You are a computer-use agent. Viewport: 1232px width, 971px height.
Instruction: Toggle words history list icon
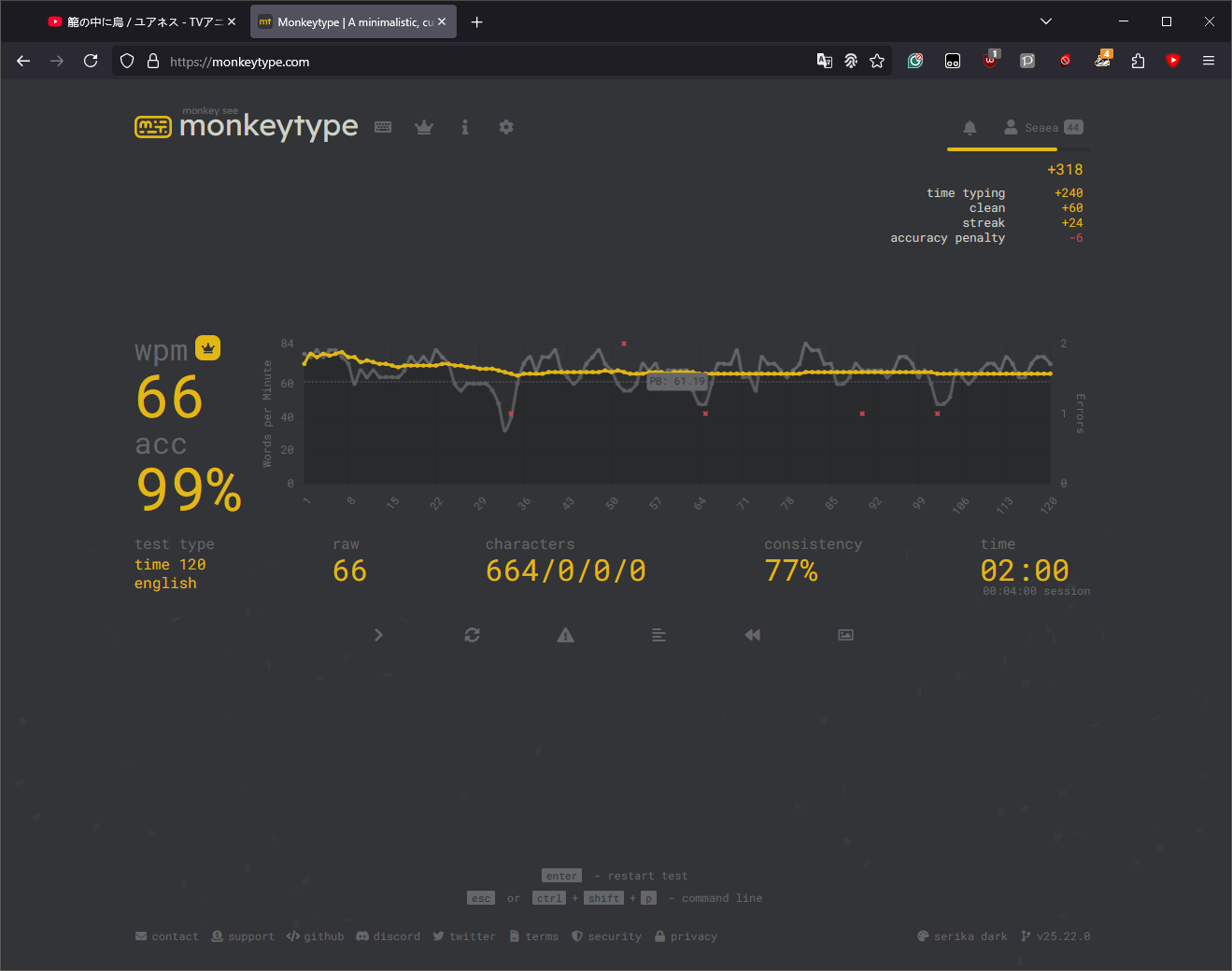point(658,635)
